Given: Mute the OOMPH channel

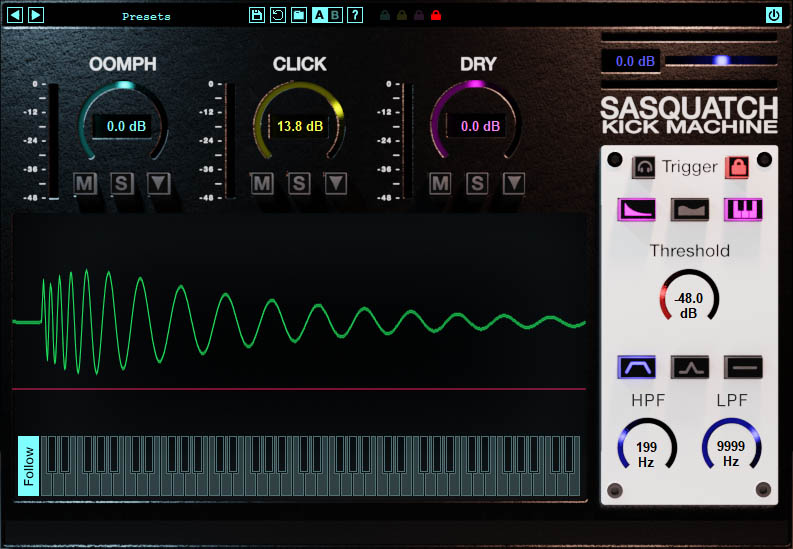Looking at the screenshot, I should click(85, 183).
